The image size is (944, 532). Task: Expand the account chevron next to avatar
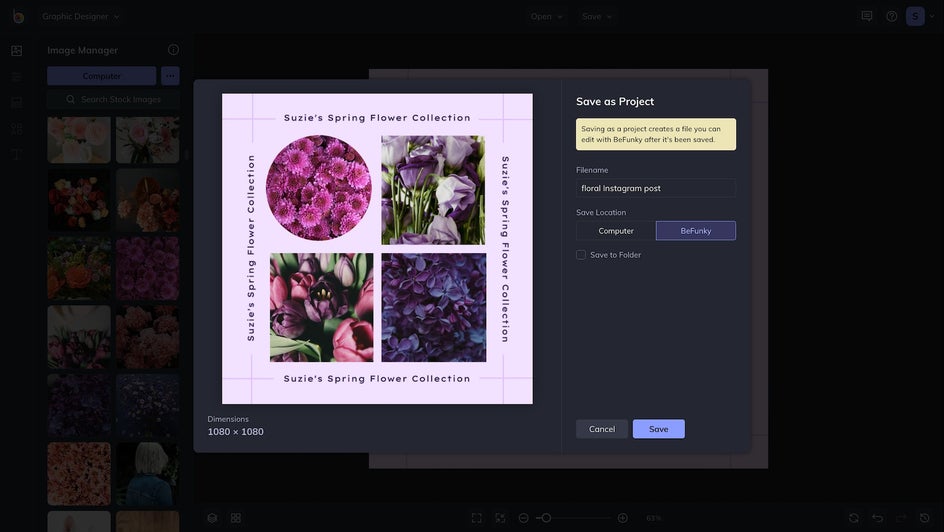coord(932,17)
